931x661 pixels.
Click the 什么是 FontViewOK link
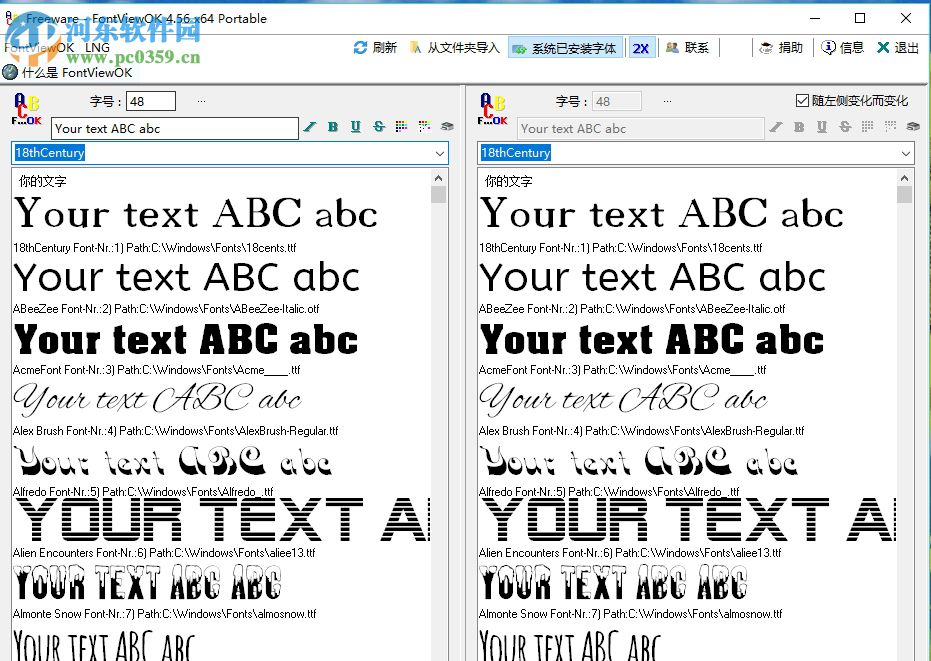68,72
